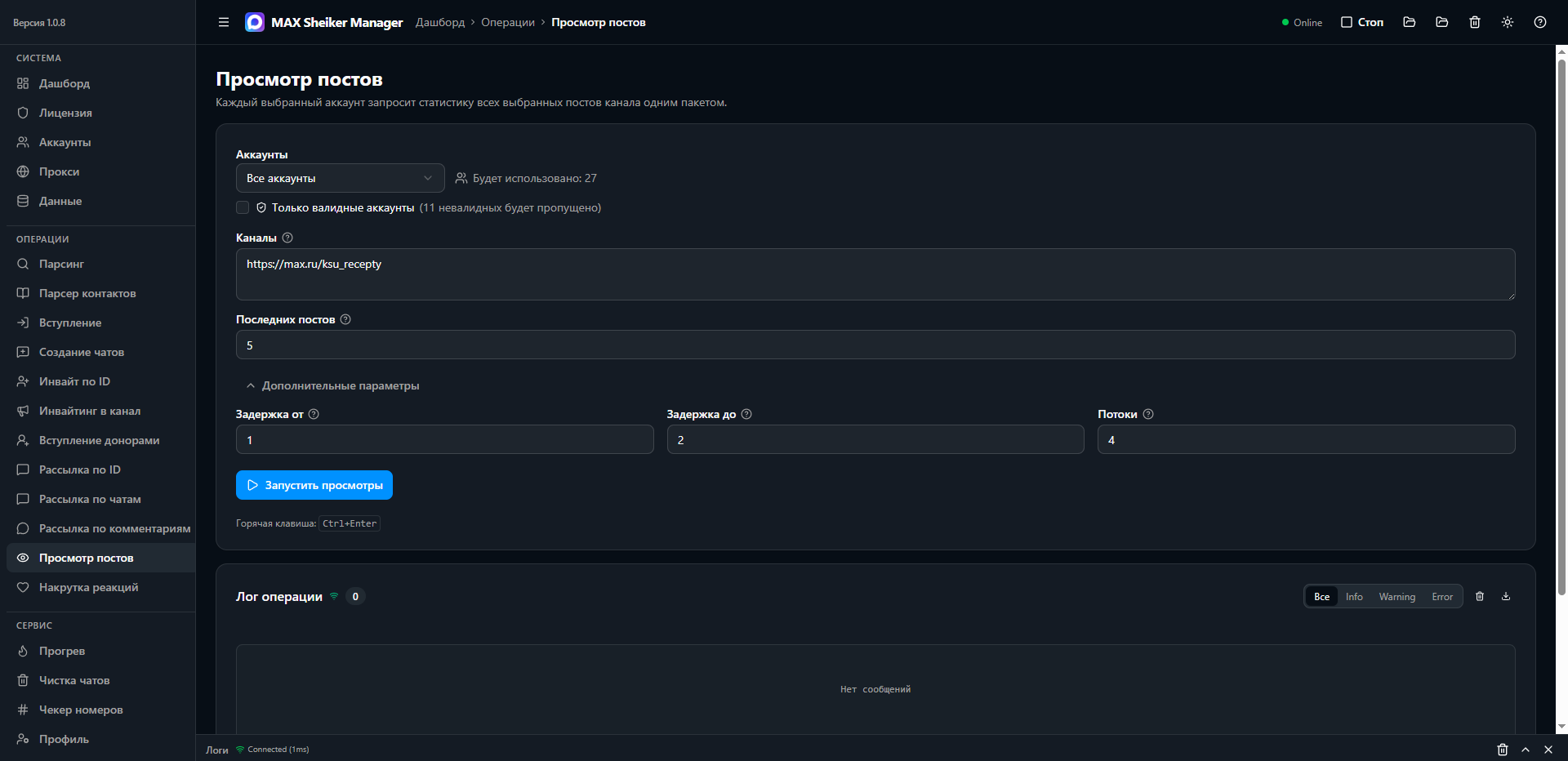Screen dimensions: 1568x761
Task: Open Рассылка по чатам in sidebar
Action: point(100,499)
